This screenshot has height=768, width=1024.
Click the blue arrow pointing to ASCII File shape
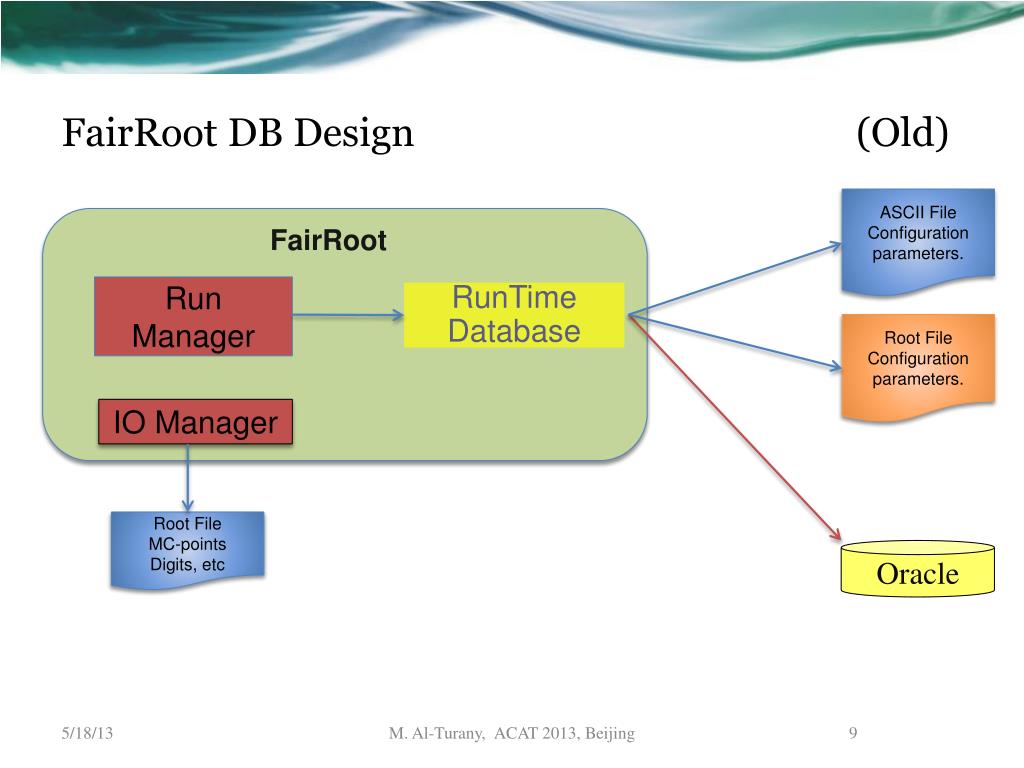(x=735, y=280)
